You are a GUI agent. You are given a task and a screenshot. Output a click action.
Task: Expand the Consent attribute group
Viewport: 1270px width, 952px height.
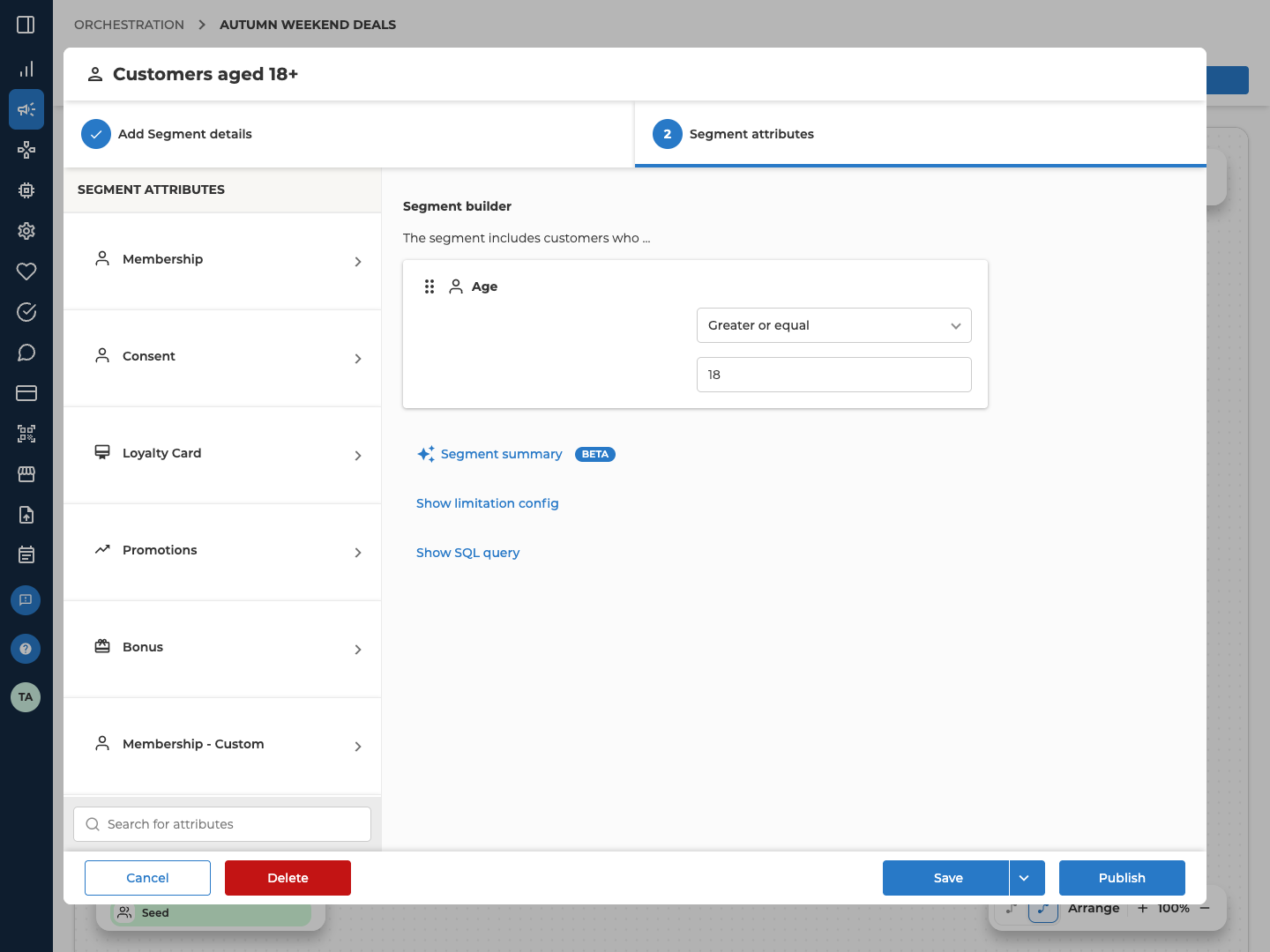[x=222, y=358]
